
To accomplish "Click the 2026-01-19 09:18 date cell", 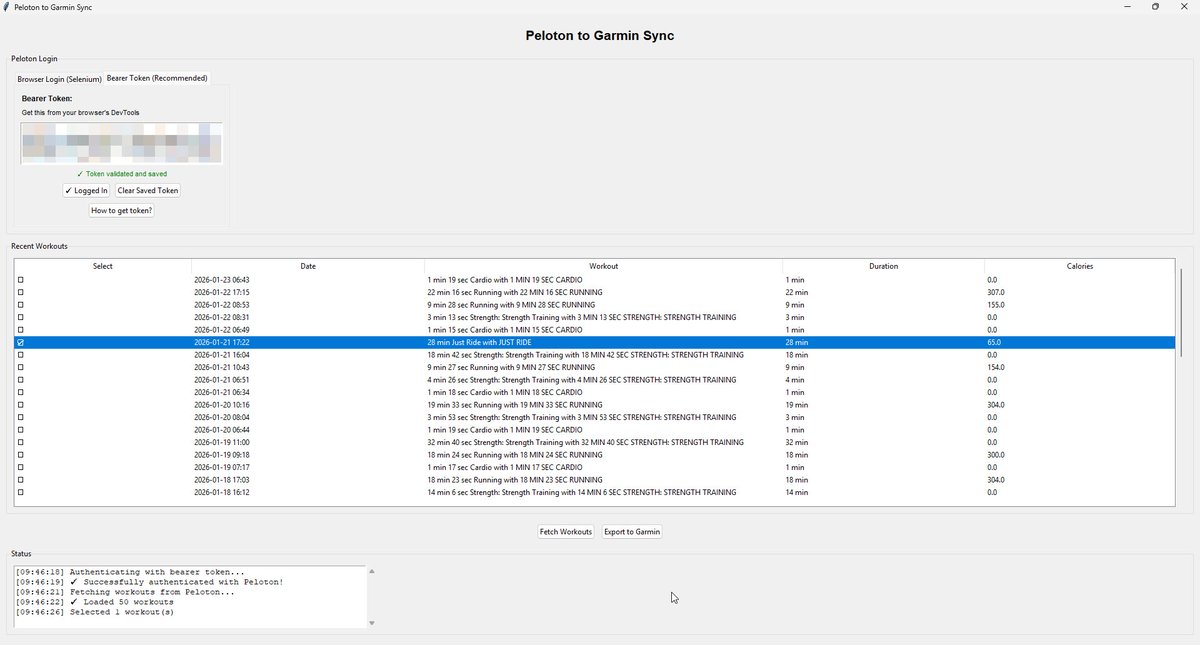I will 221,455.
